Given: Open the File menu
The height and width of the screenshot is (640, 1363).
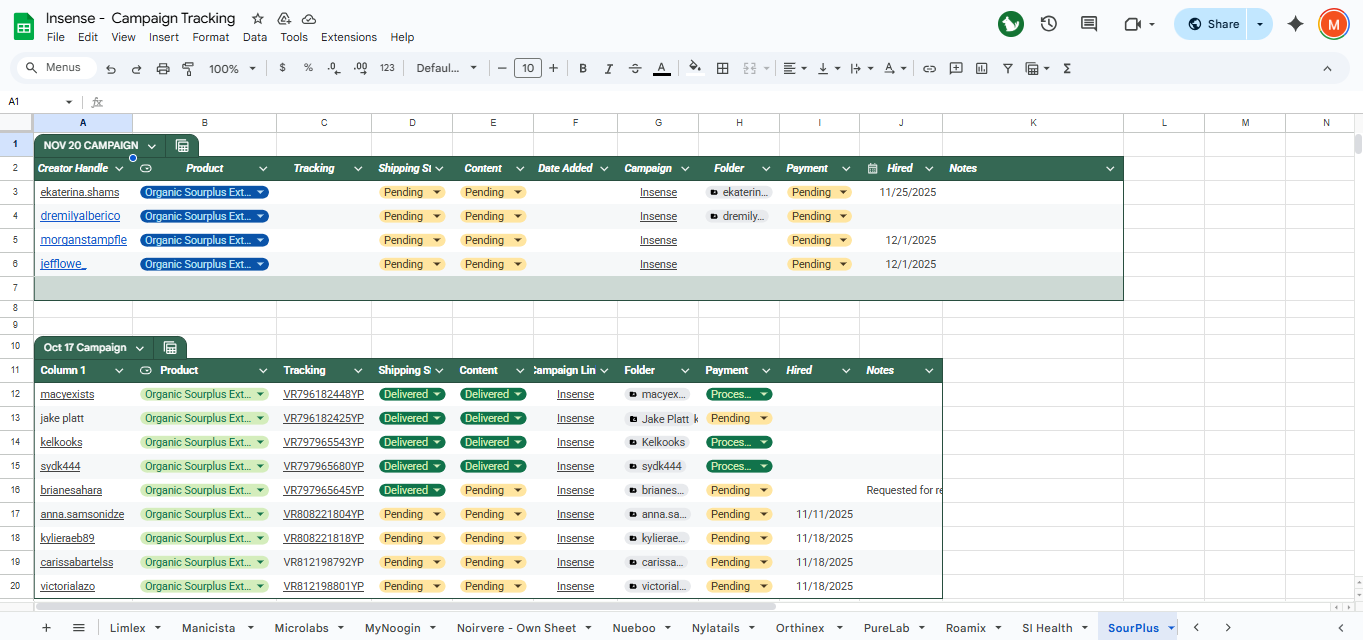Looking at the screenshot, I should (x=56, y=37).
